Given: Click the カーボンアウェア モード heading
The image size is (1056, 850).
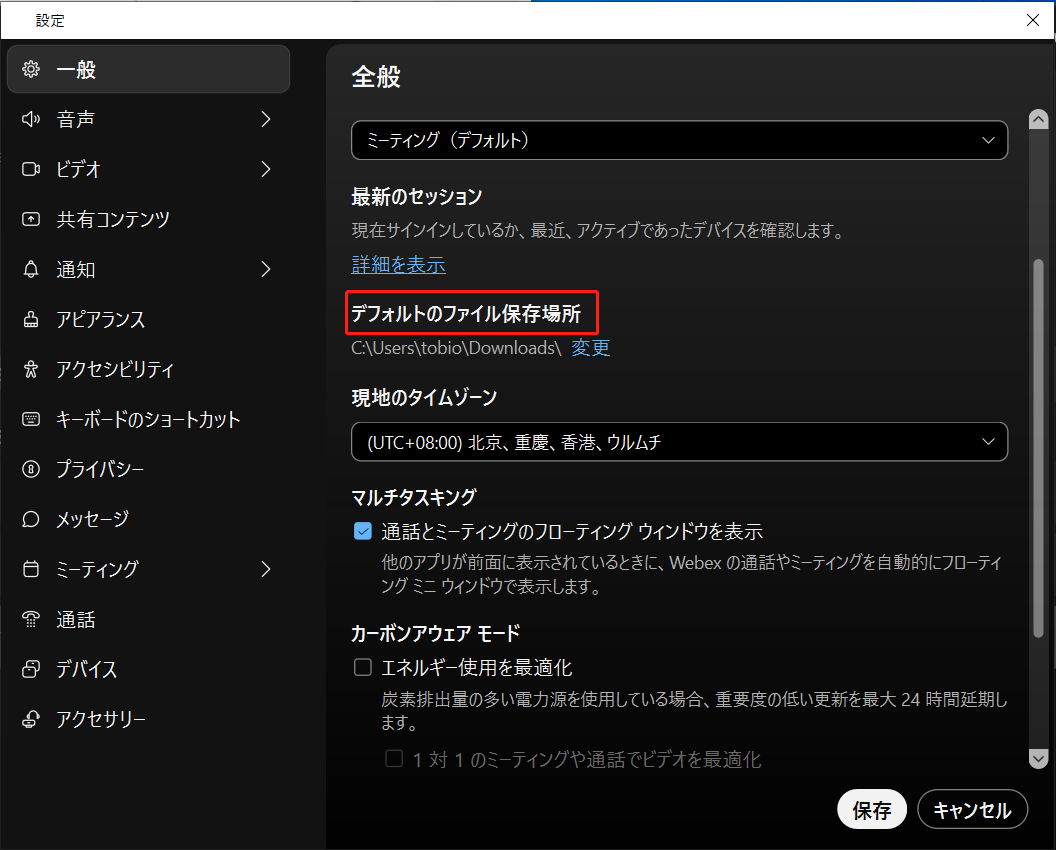Looking at the screenshot, I should (x=436, y=633).
